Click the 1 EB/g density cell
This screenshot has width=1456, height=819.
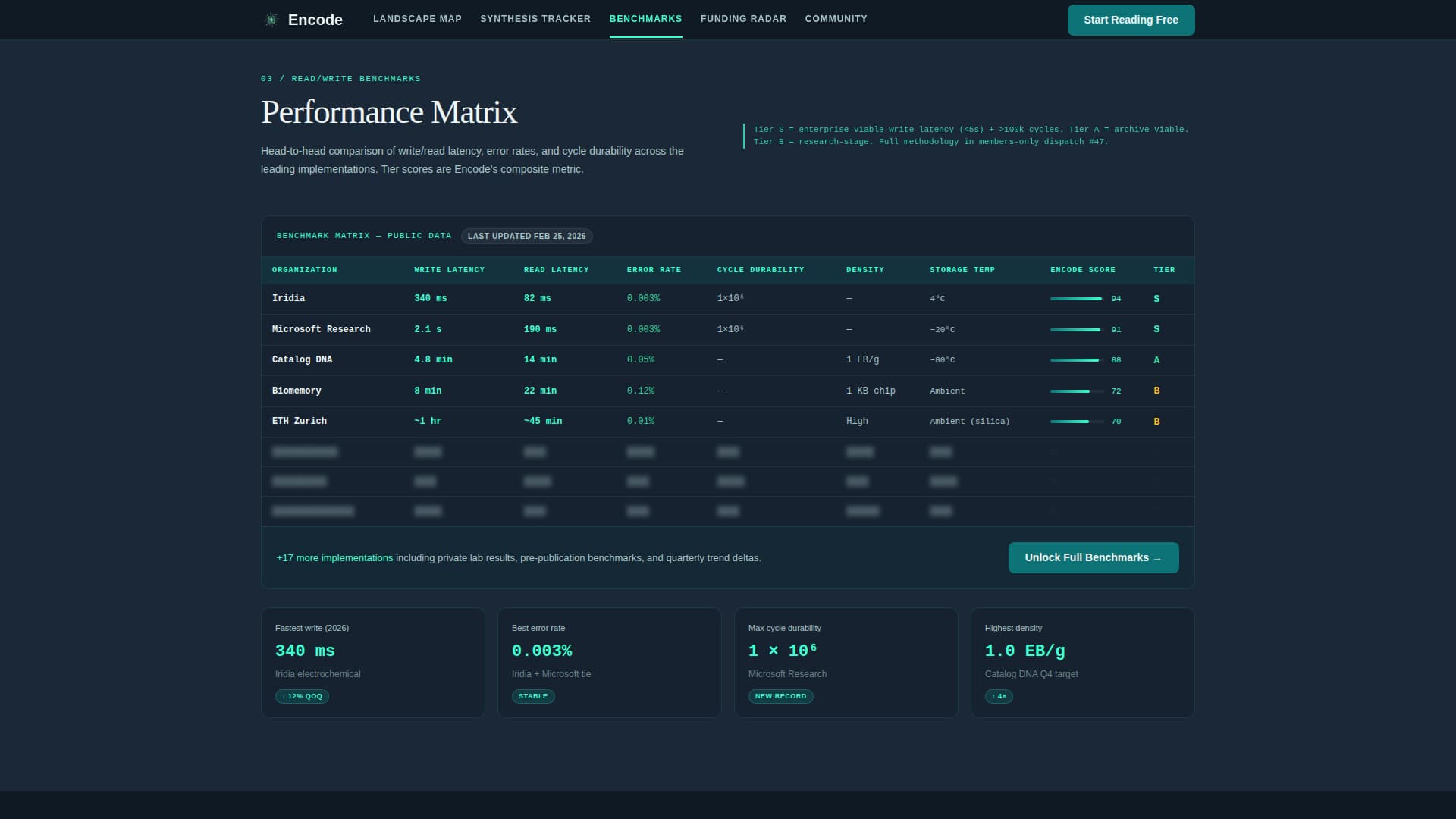[x=863, y=359]
